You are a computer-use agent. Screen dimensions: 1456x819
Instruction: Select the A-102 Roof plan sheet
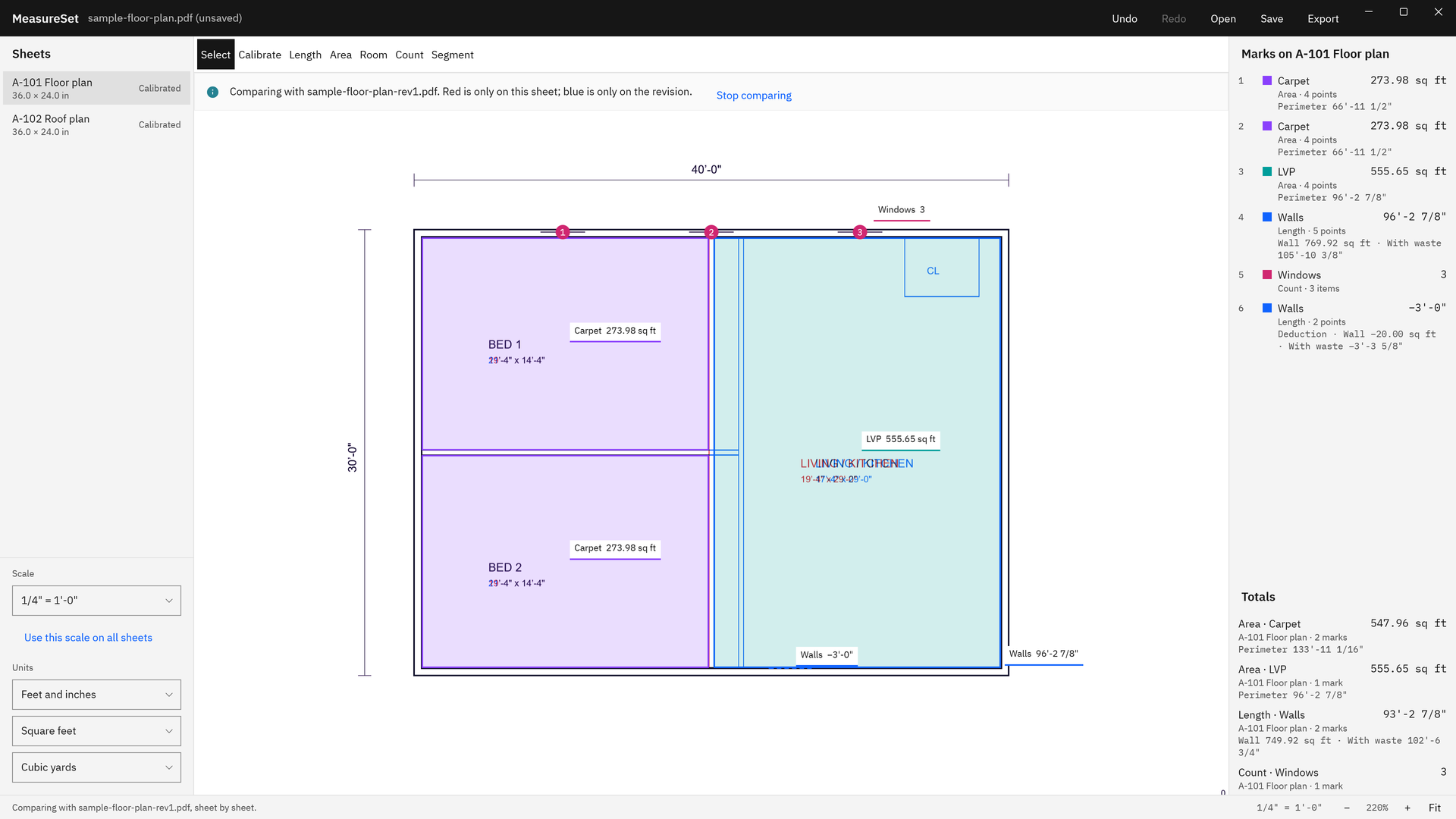pos(96,124)
